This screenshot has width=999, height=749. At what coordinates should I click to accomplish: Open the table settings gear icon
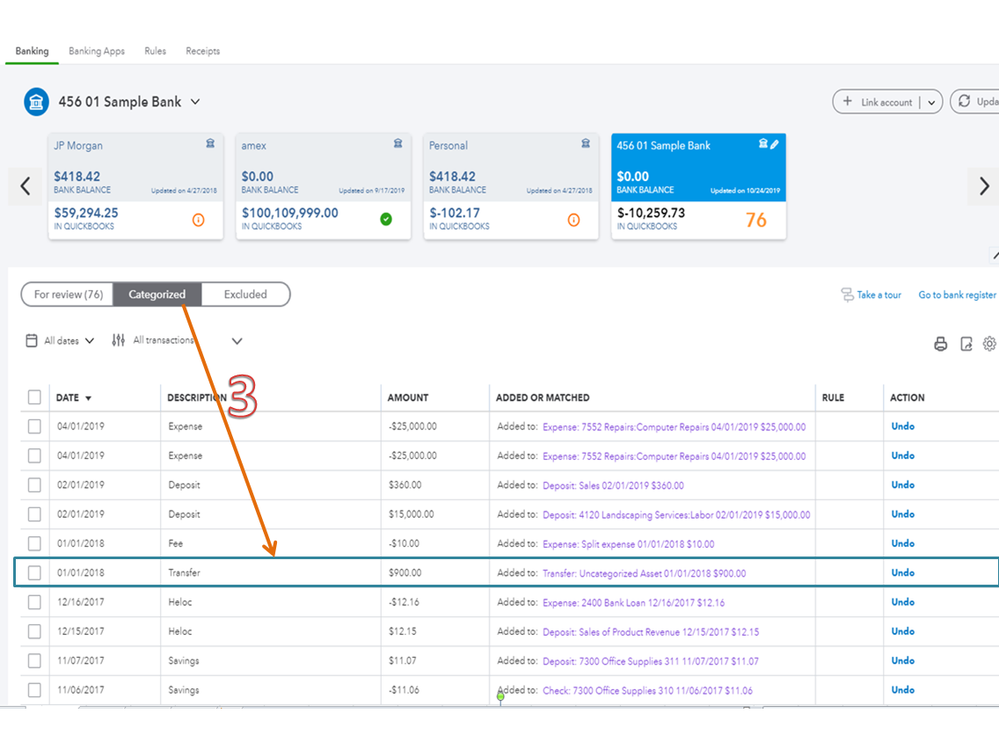[x=989, y=344]
